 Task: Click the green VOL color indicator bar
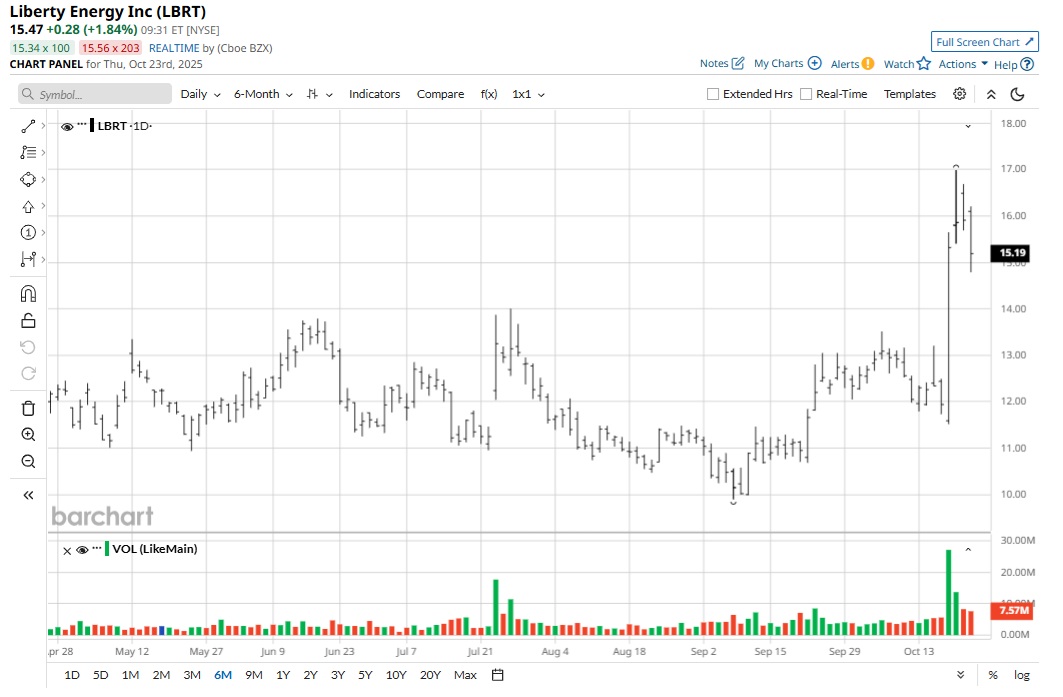(106, 549)
